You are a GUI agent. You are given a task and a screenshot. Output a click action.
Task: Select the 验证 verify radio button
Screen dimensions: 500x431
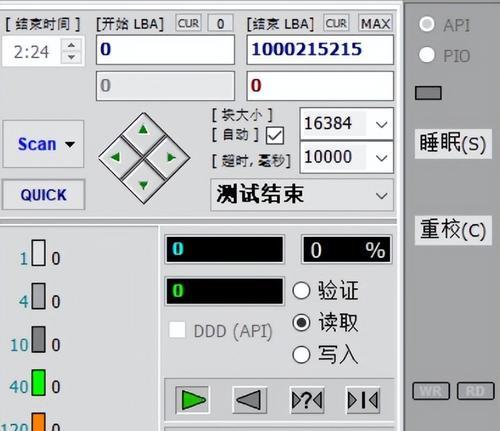tap(301, 290)
